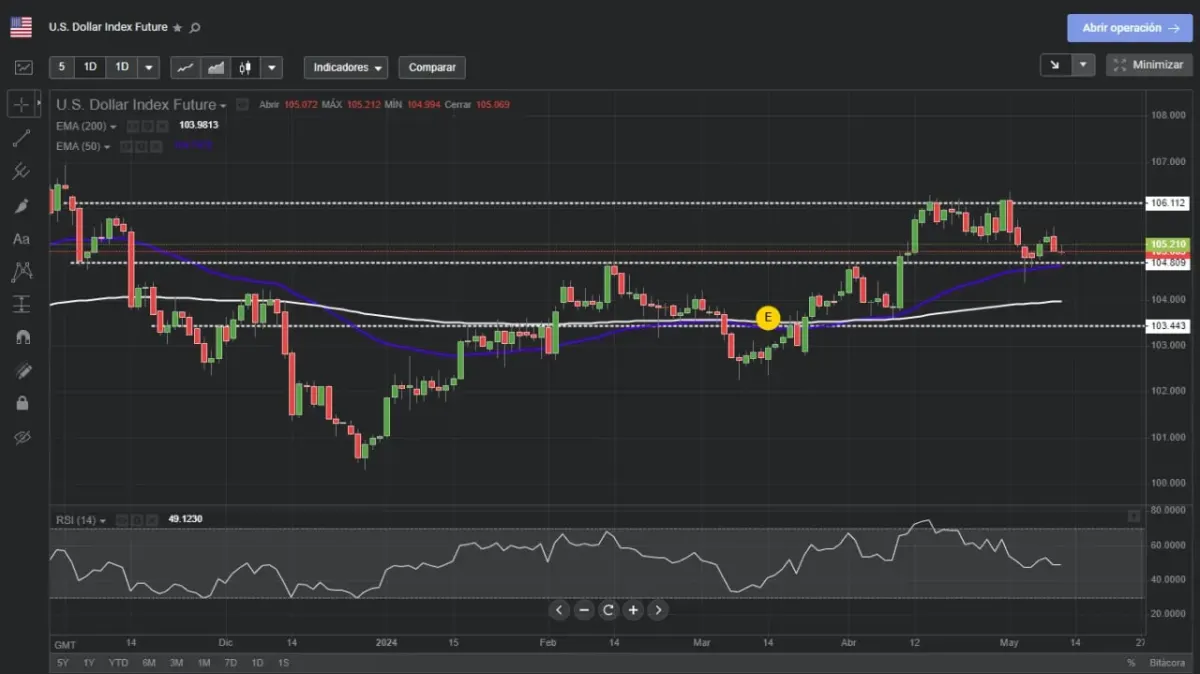The height and width of the screenshot is (674, 1200).
Task: Toggle magnet snap mode
Action: 22,338
